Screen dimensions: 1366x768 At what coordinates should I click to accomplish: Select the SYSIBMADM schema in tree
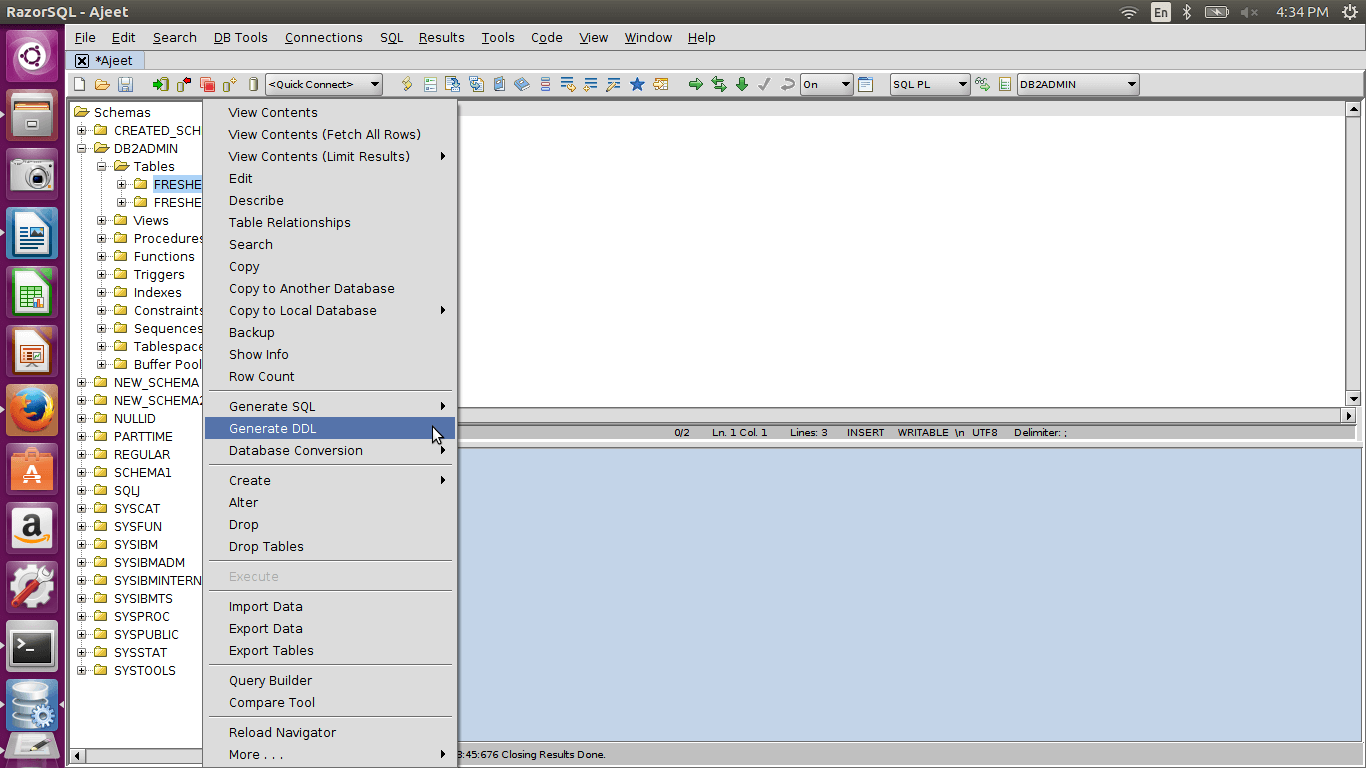(x=149, y=563)
